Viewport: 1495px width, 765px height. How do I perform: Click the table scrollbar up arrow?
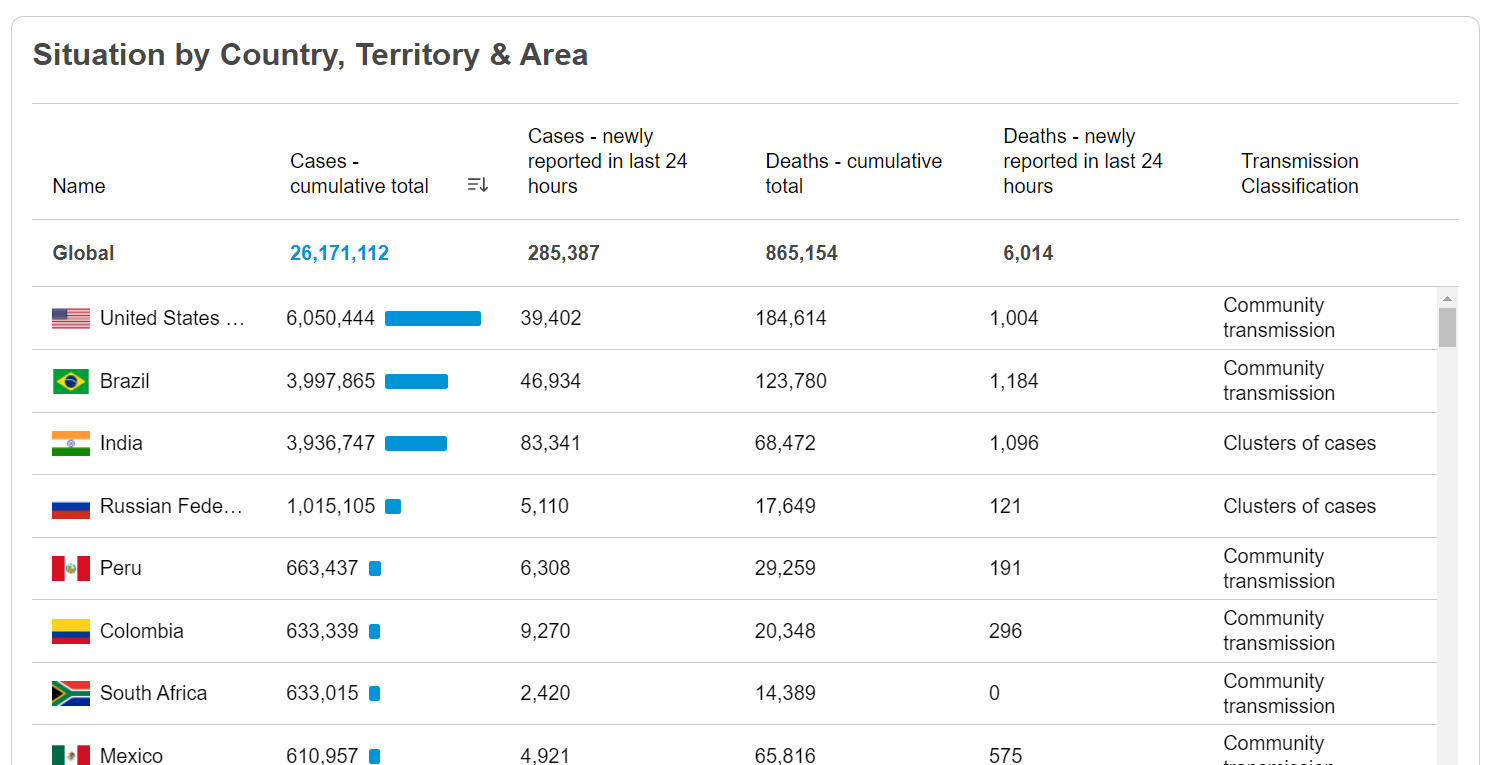pyautogui.click(x=1447, y=298)
